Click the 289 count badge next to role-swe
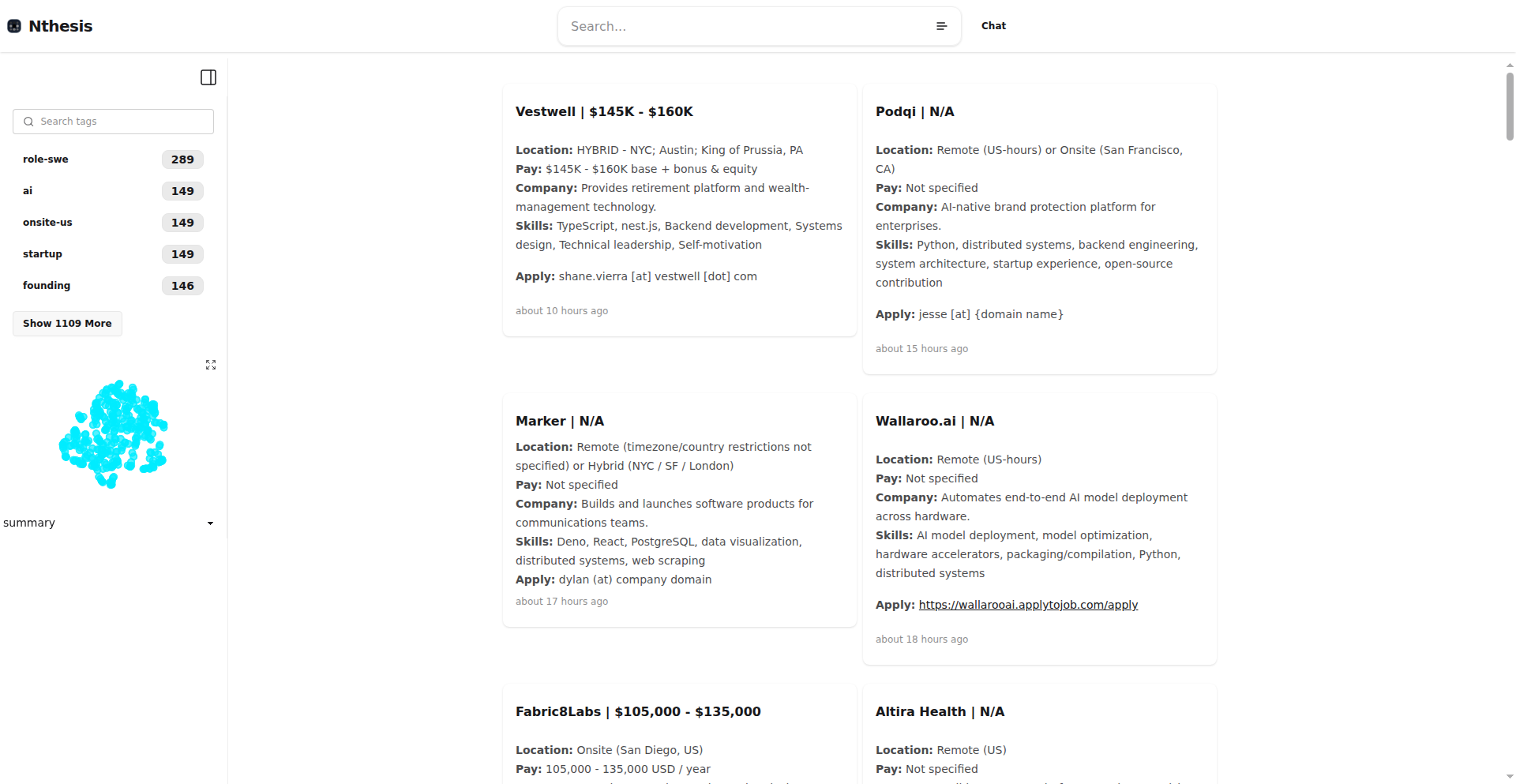 182,159
